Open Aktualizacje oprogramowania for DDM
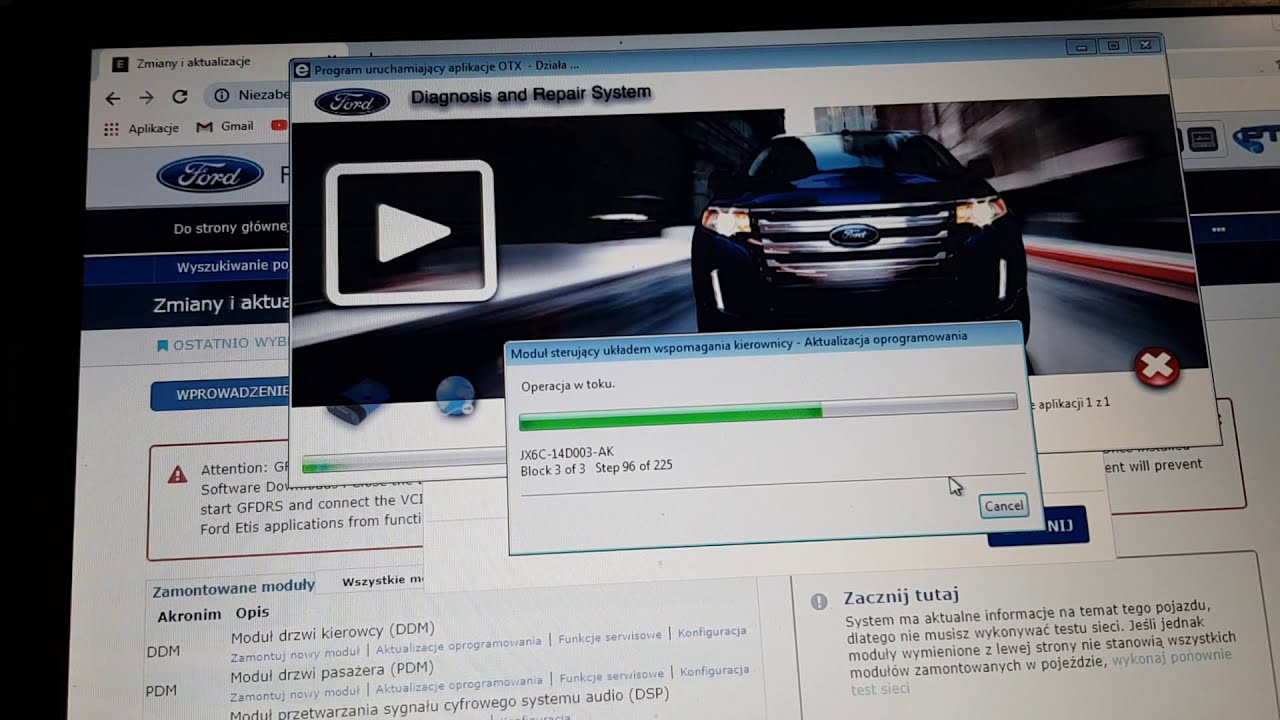 pyautogui.click(x=459, y=646)
